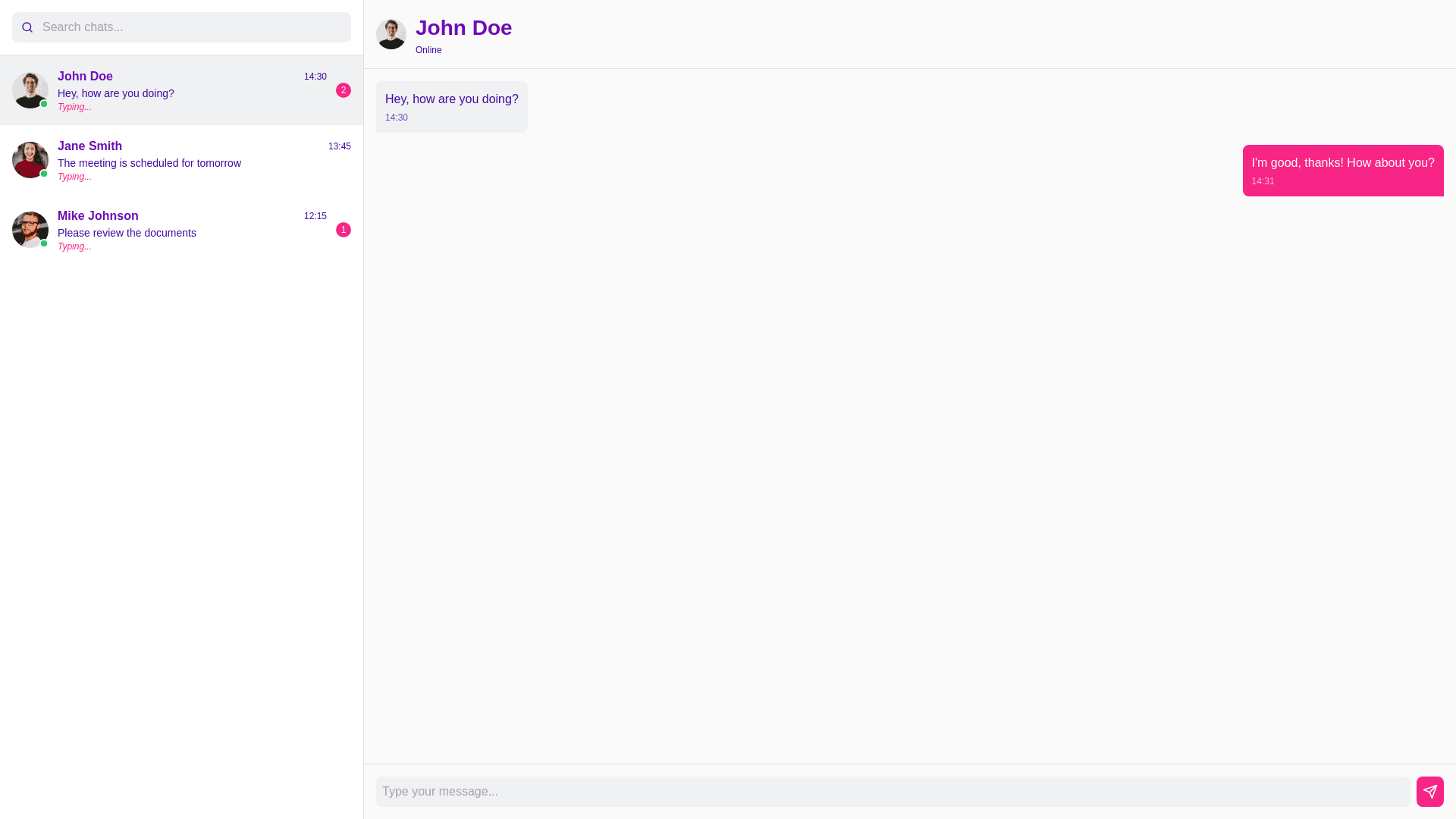Click 'Please review the documents' message preview
The image size is (1456, 819).
[127, 233]
